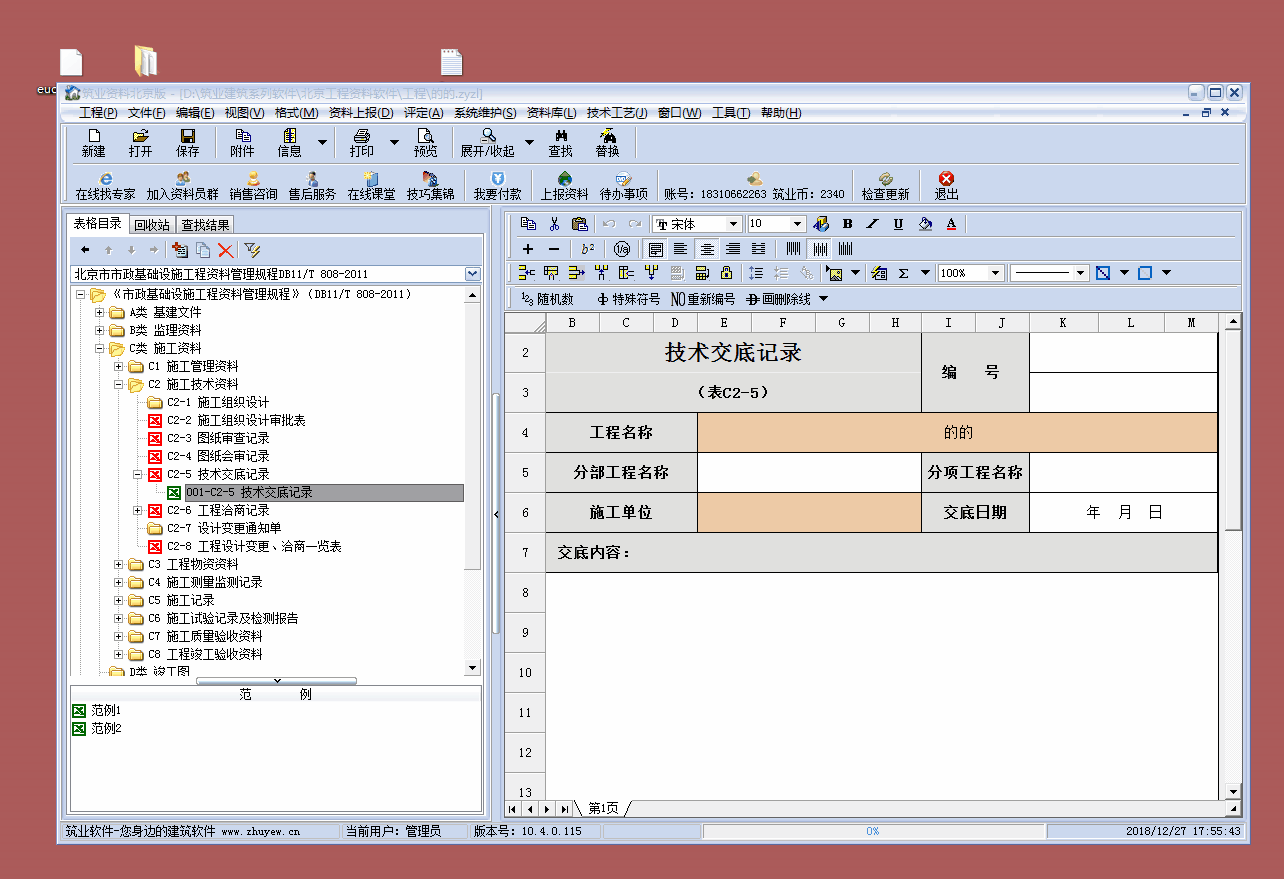The image size is (1284, 879).
Task: Toggle italic text style
Action: 872,224
